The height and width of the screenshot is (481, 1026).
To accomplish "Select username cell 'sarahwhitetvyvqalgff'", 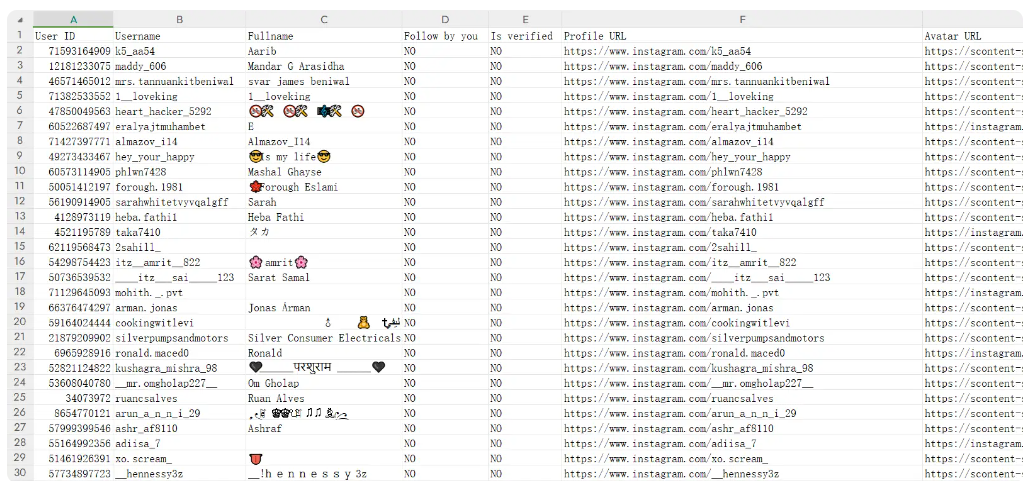I will tap(179, 202).
